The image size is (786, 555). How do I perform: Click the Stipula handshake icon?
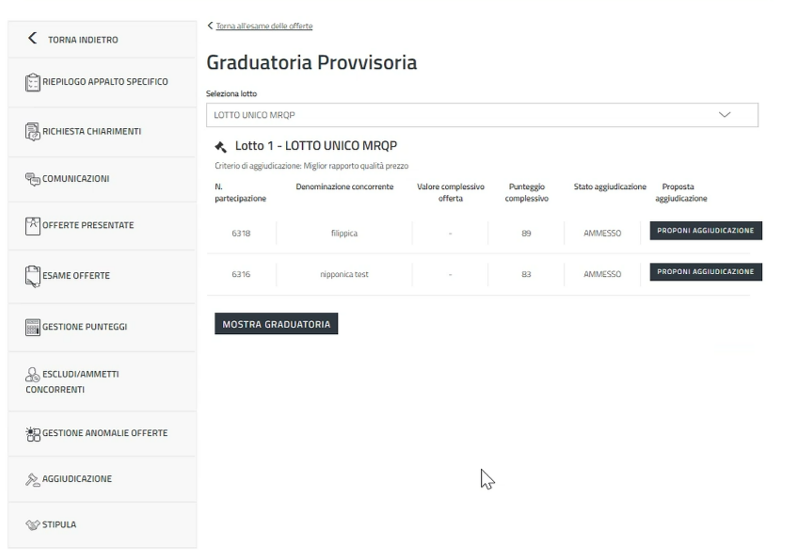pos(32,522)
